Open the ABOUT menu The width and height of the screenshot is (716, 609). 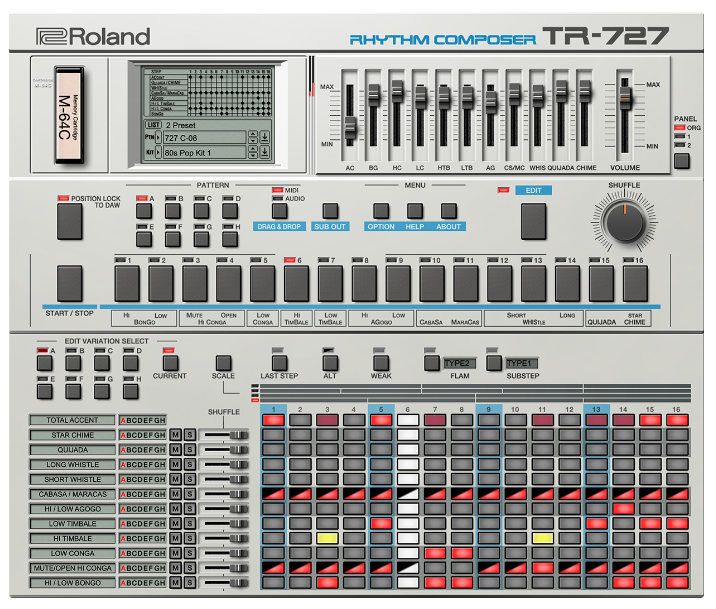(448, 211)
